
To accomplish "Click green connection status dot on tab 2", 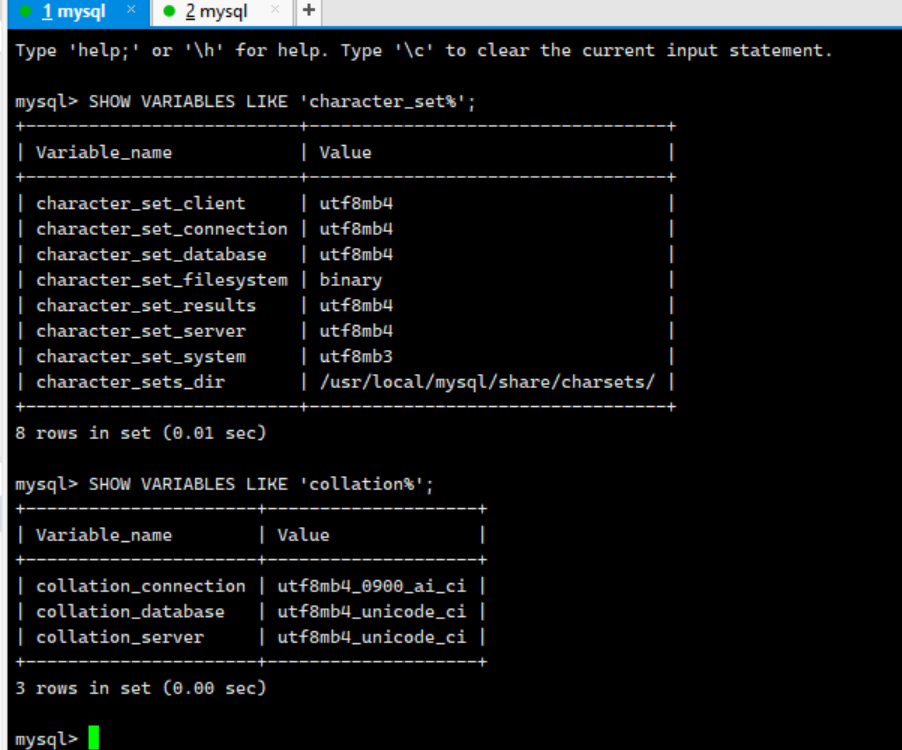I will [169, 12].
